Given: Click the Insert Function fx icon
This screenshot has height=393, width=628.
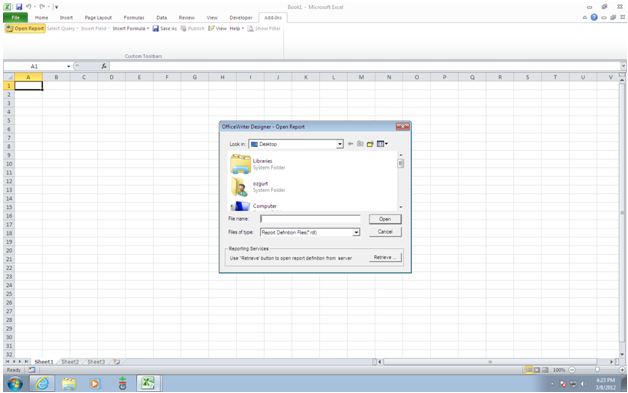Looking at the screenshot, I should [104, 67].
